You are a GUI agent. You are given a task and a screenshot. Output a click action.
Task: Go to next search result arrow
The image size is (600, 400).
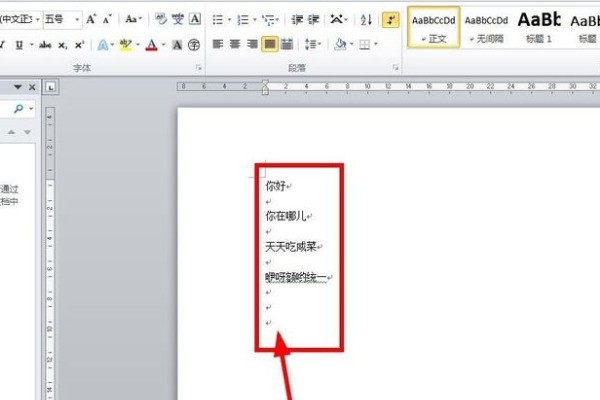(x=27, y=132)
